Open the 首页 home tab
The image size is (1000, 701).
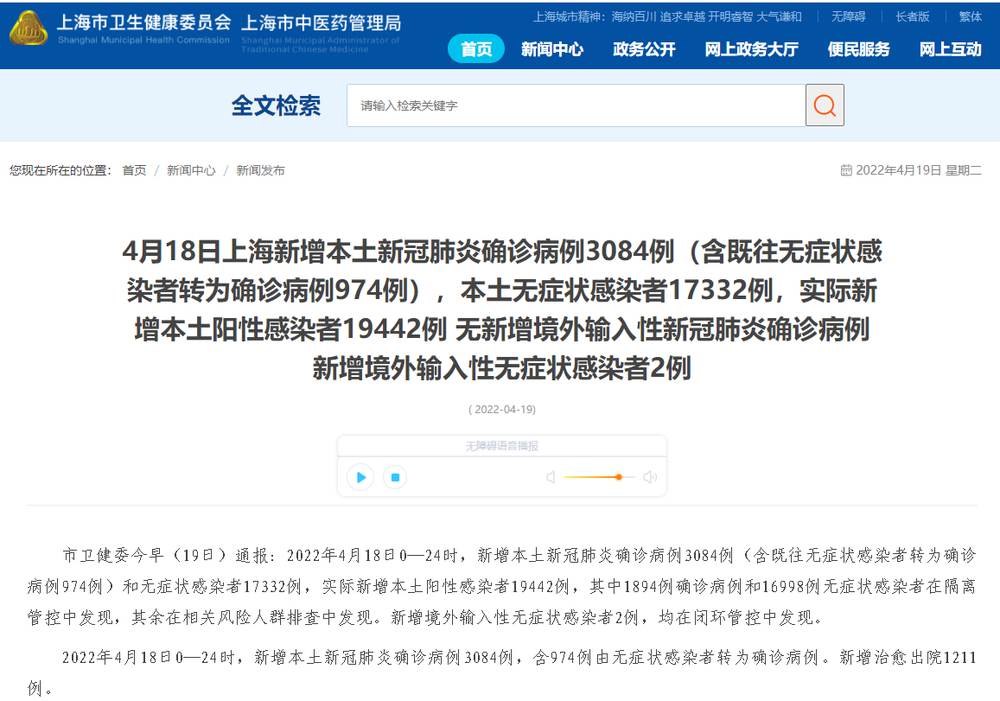(x=476, y=49)
